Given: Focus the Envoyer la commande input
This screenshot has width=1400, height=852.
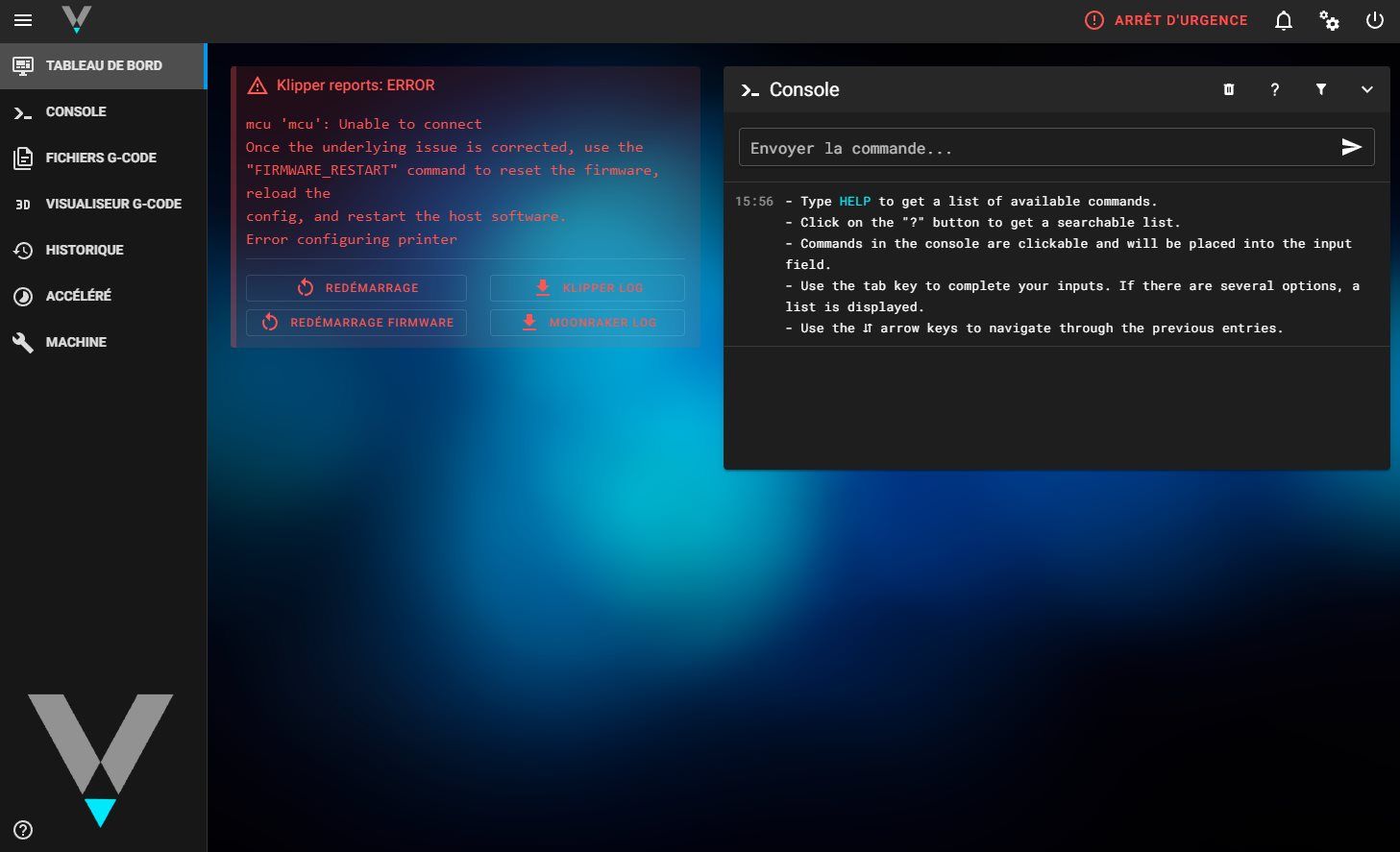Looking at the screenshot, I should point(1038,148).
